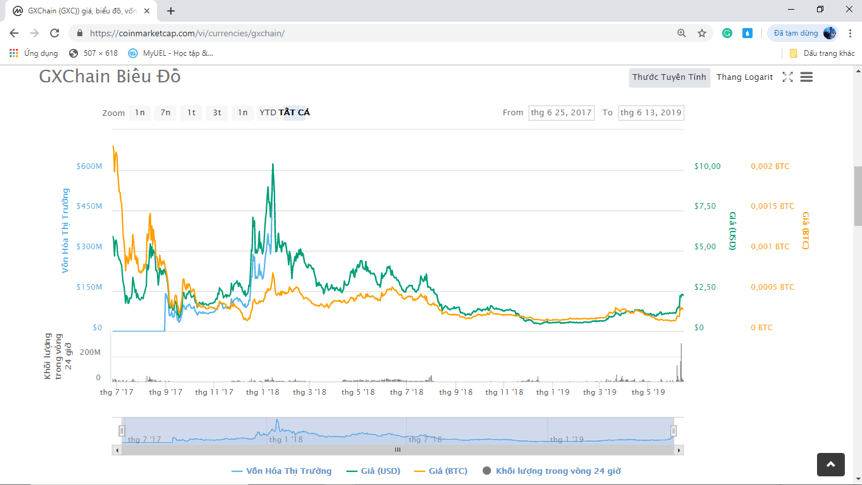862x485 pixels.
Task: Close the GXChain browser tab
Action: tap(147, 11)
